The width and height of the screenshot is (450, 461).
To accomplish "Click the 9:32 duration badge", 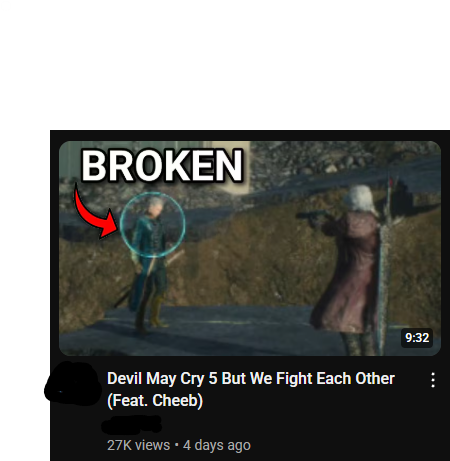I will click(x=417, y=338).
